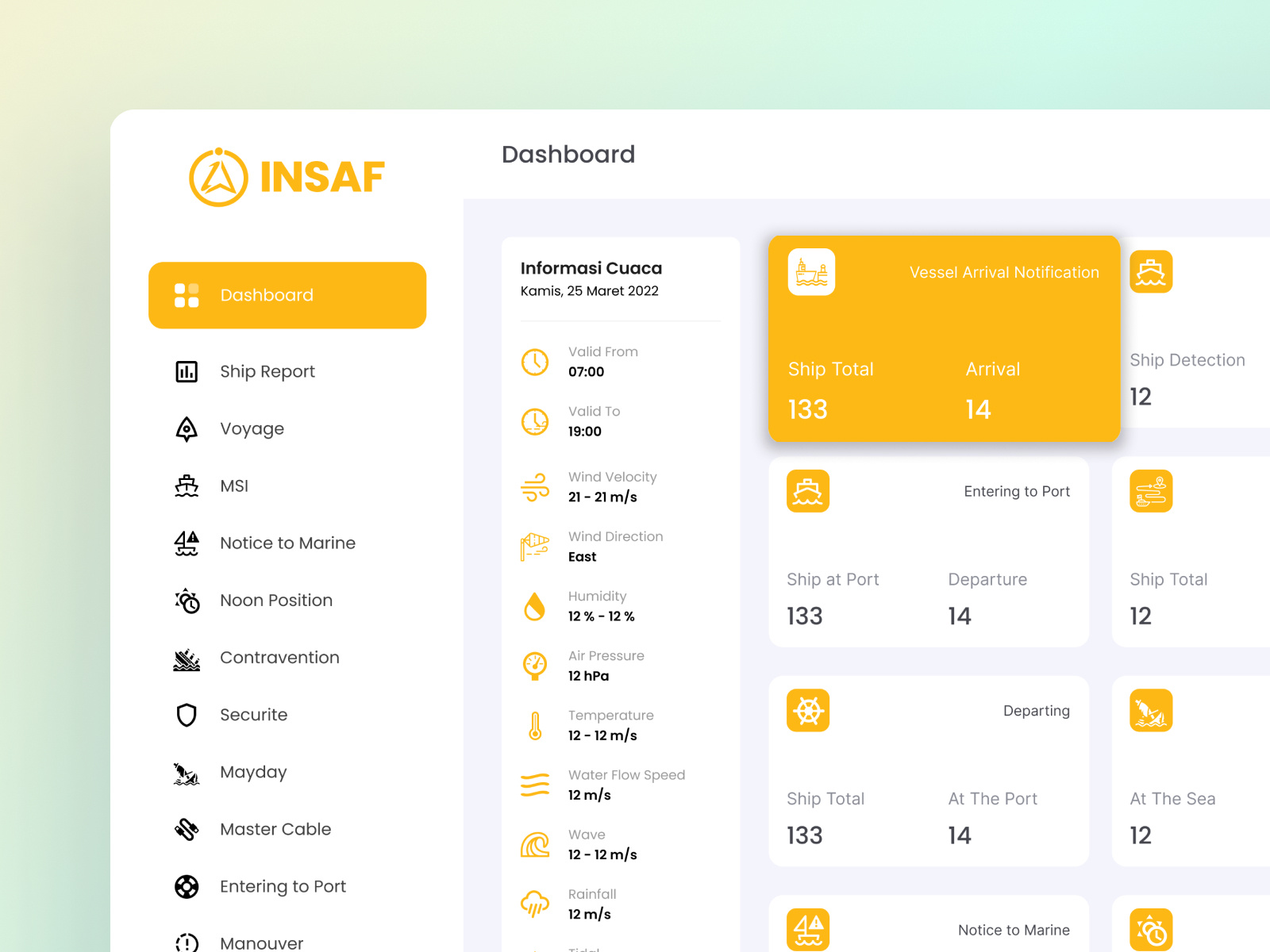The height and width of the screenshot is (952, 1270).
Task: Click the Voyage rocket icon
Action: (x=187, y=428)
